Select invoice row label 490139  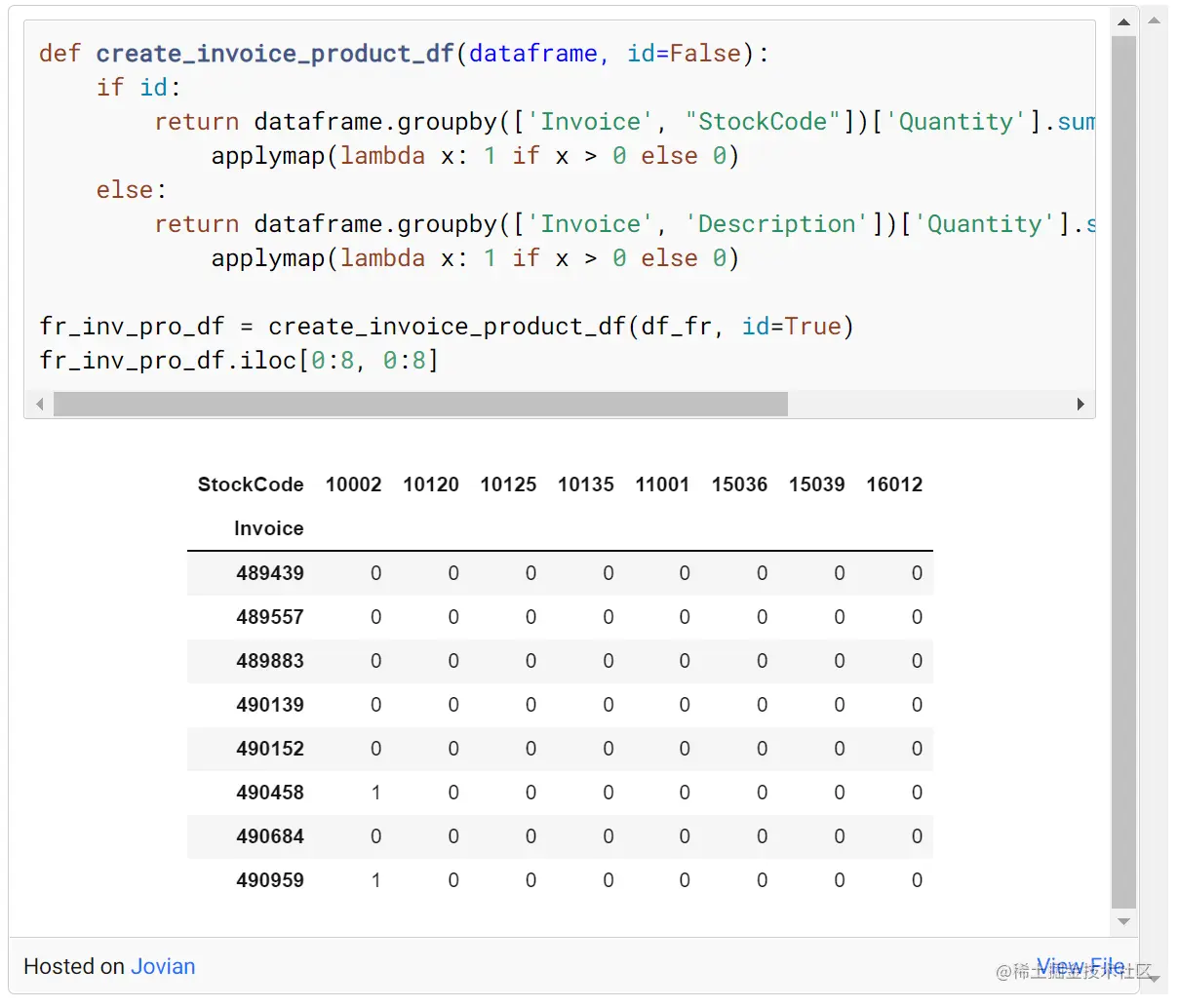pyautogui.click(x=270, y=705)
